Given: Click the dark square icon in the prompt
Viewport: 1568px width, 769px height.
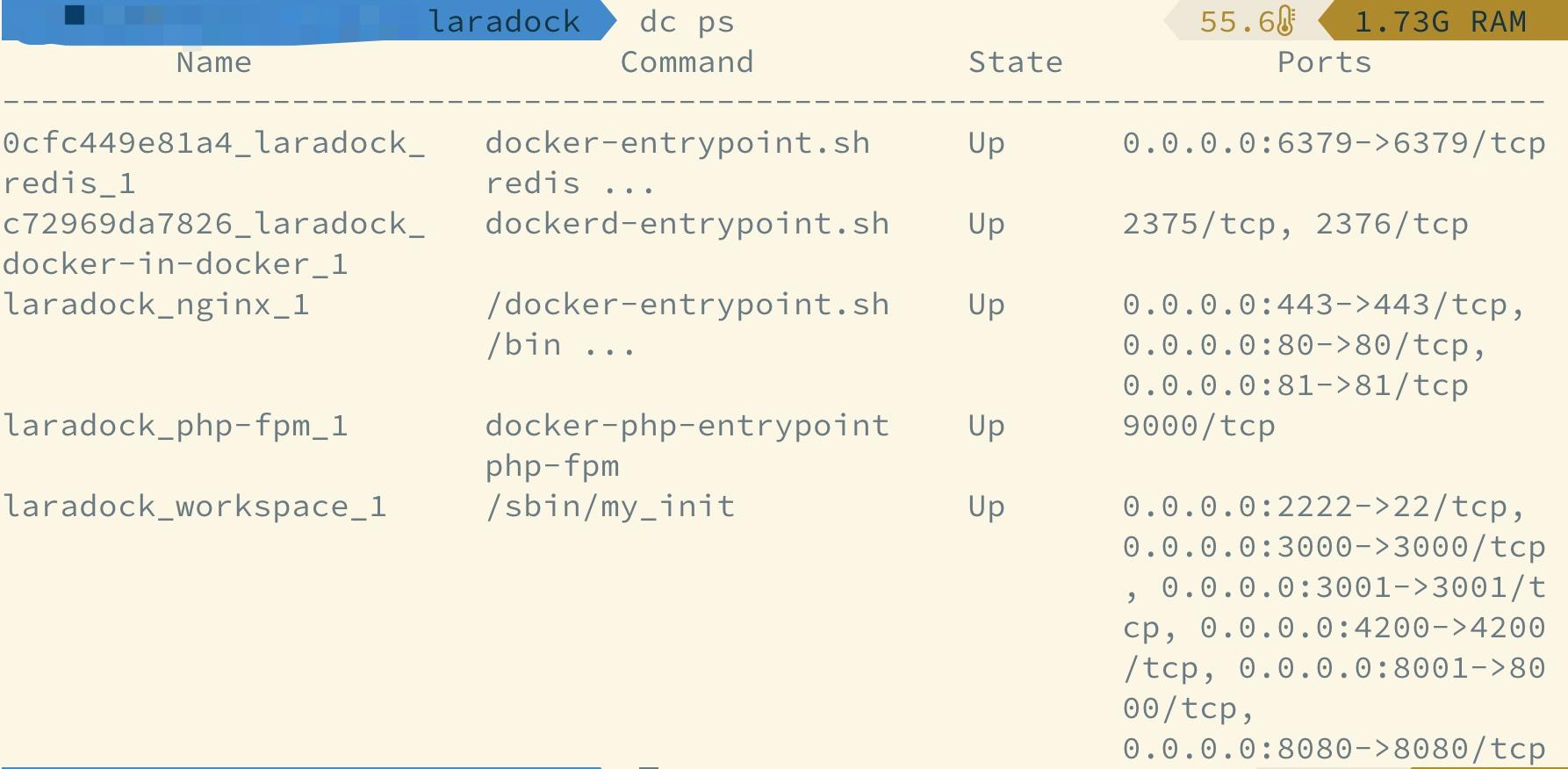Looking at the screenshot, I should coord(76,15).
